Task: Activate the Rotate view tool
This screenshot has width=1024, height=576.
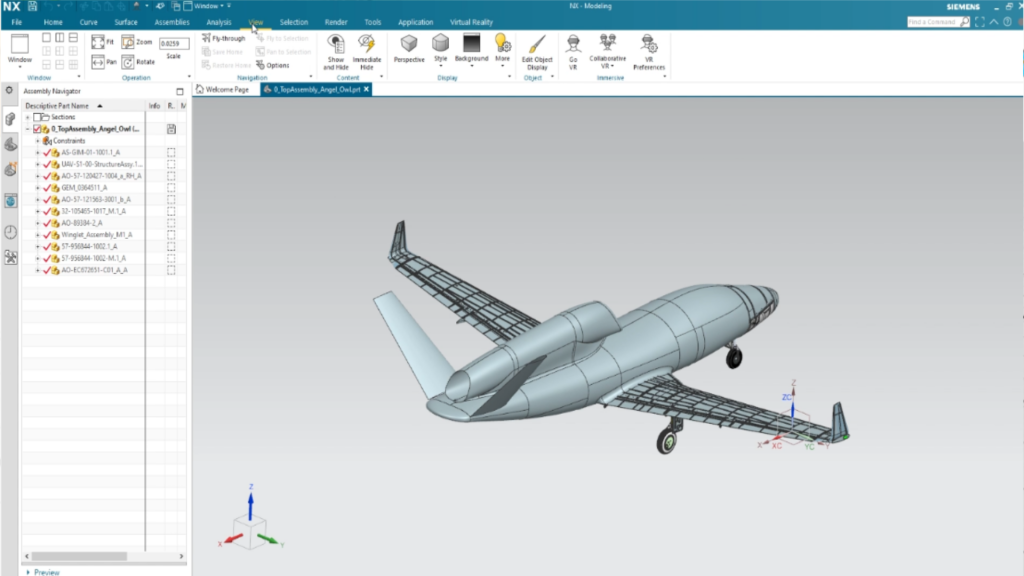Action: pos(128,62)
